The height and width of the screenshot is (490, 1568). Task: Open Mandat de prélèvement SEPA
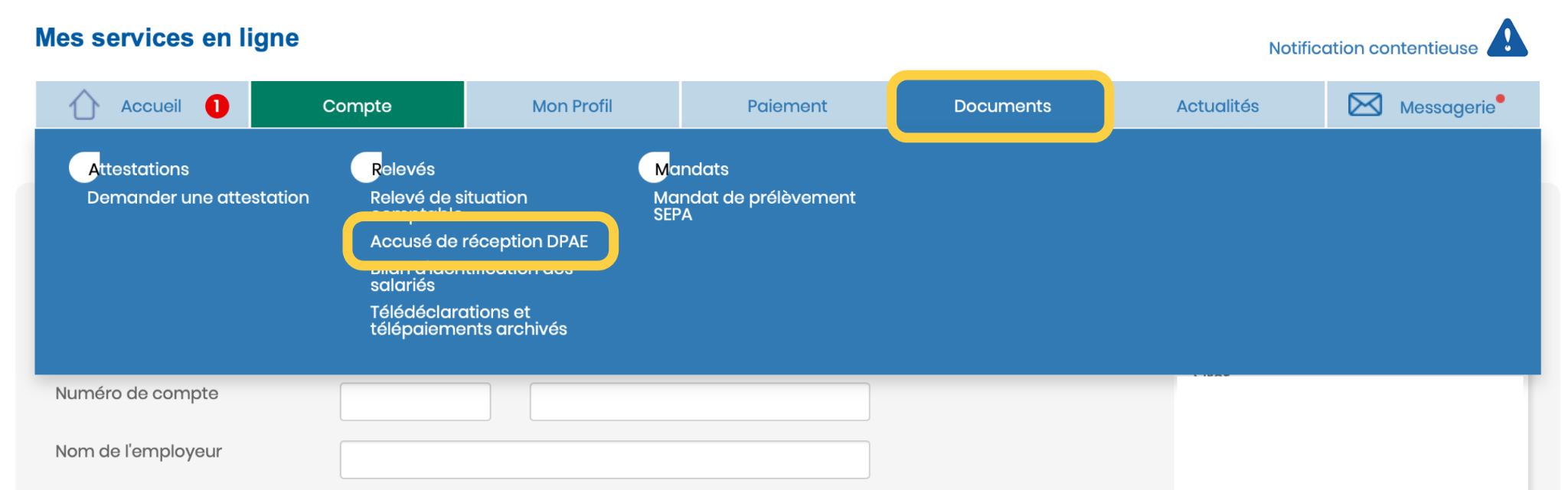click(754, 206)
